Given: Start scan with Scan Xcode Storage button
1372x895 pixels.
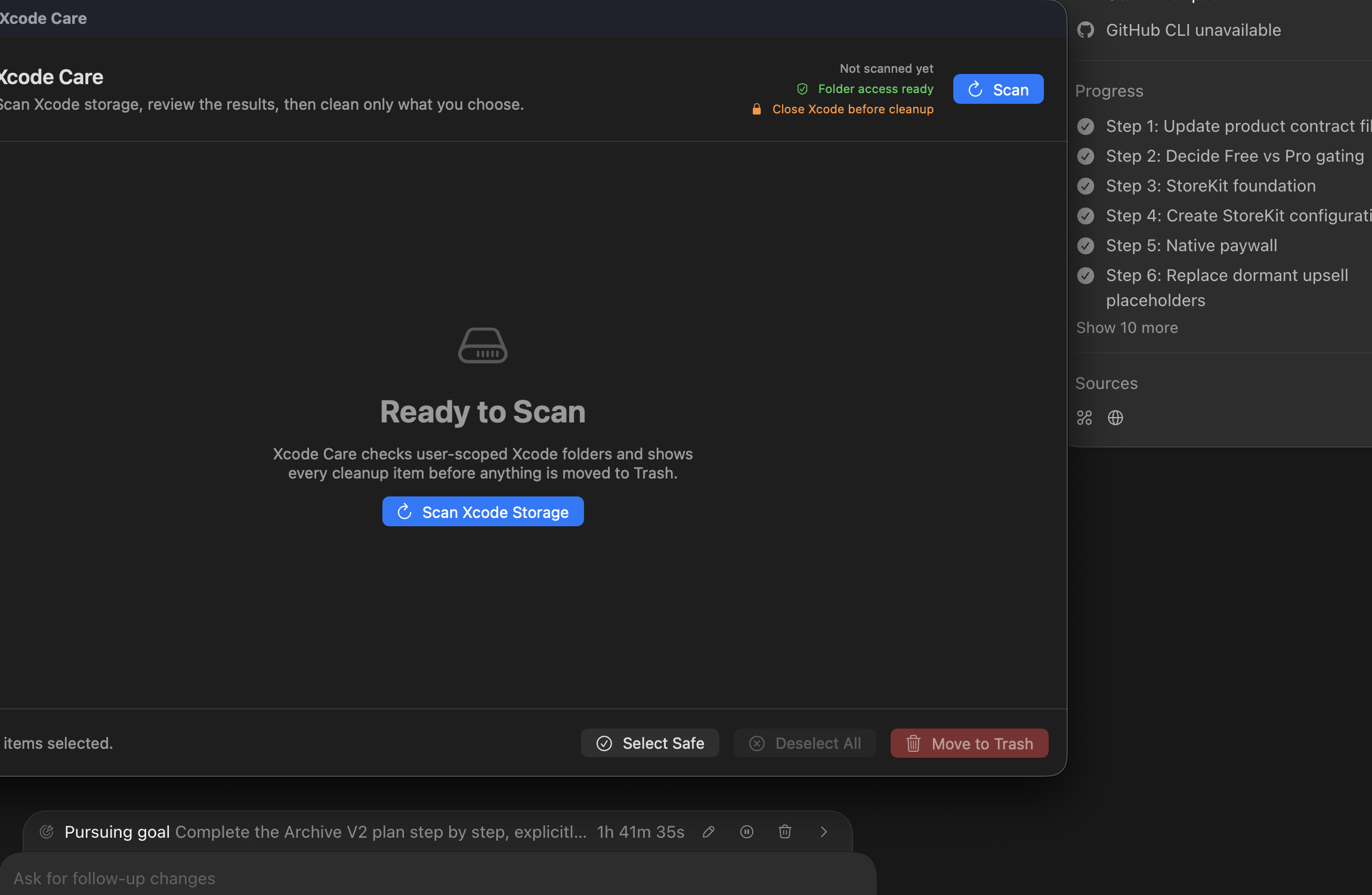Looking at the screenshot, I should pos(483,511).
